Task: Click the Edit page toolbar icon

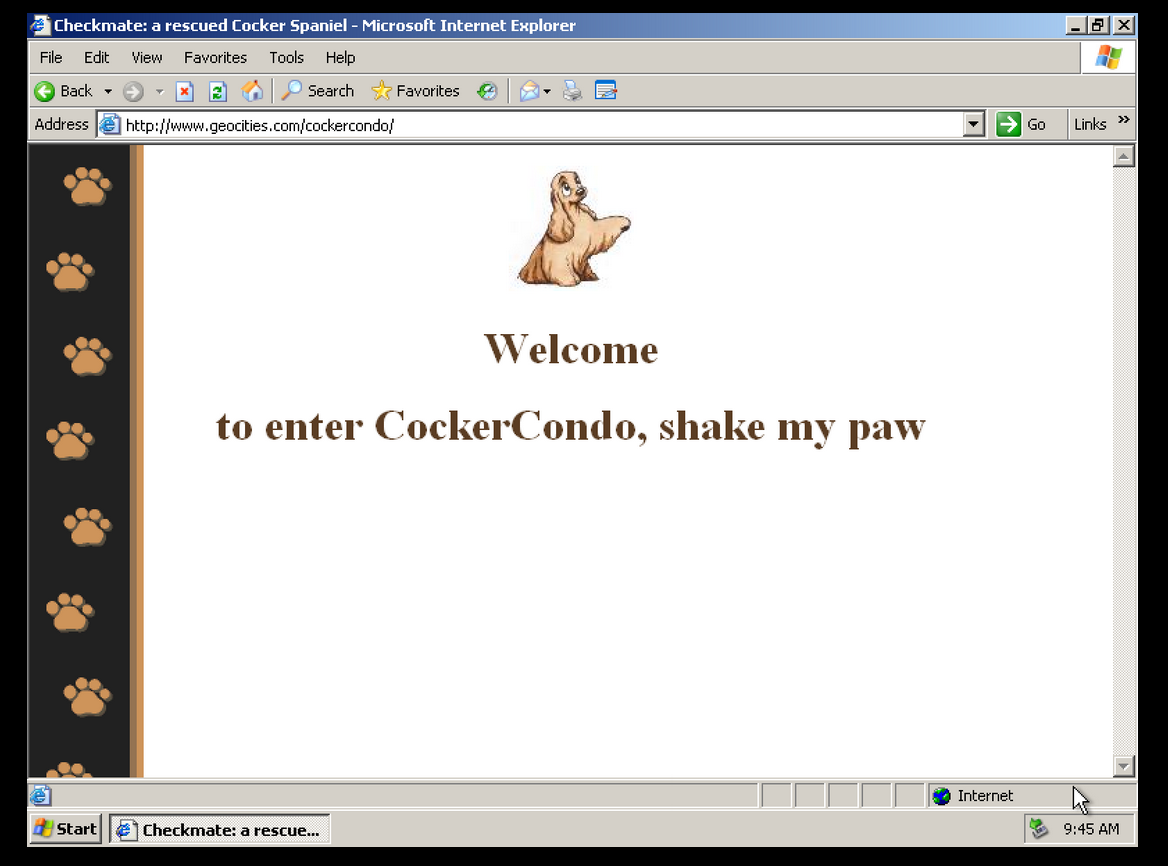Action: [x=605, y=91]
